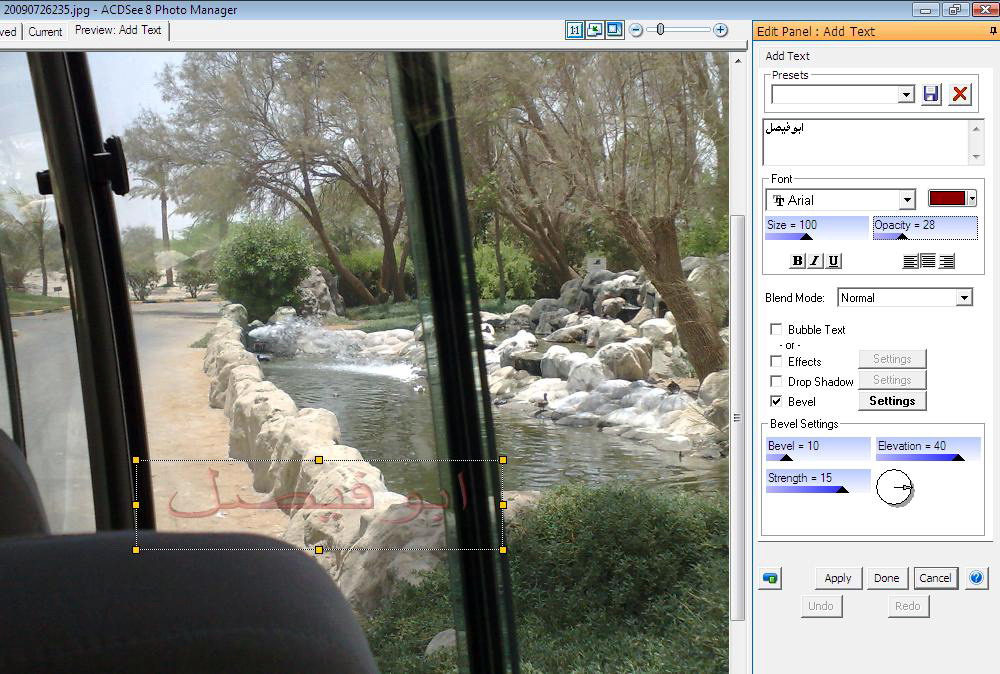Click the left-middle handle of text box
The height and width of the screenshot is (674, 1000).
click(136, 505)
